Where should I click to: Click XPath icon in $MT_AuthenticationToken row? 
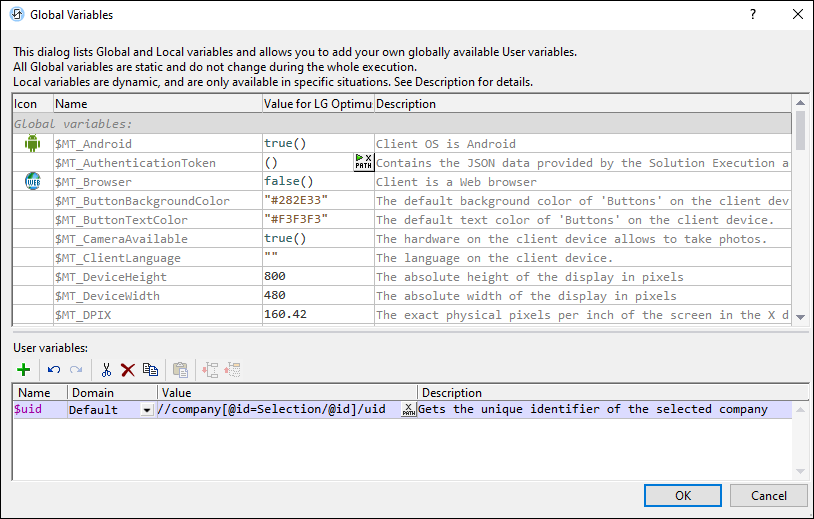click(x=363, y=162)
